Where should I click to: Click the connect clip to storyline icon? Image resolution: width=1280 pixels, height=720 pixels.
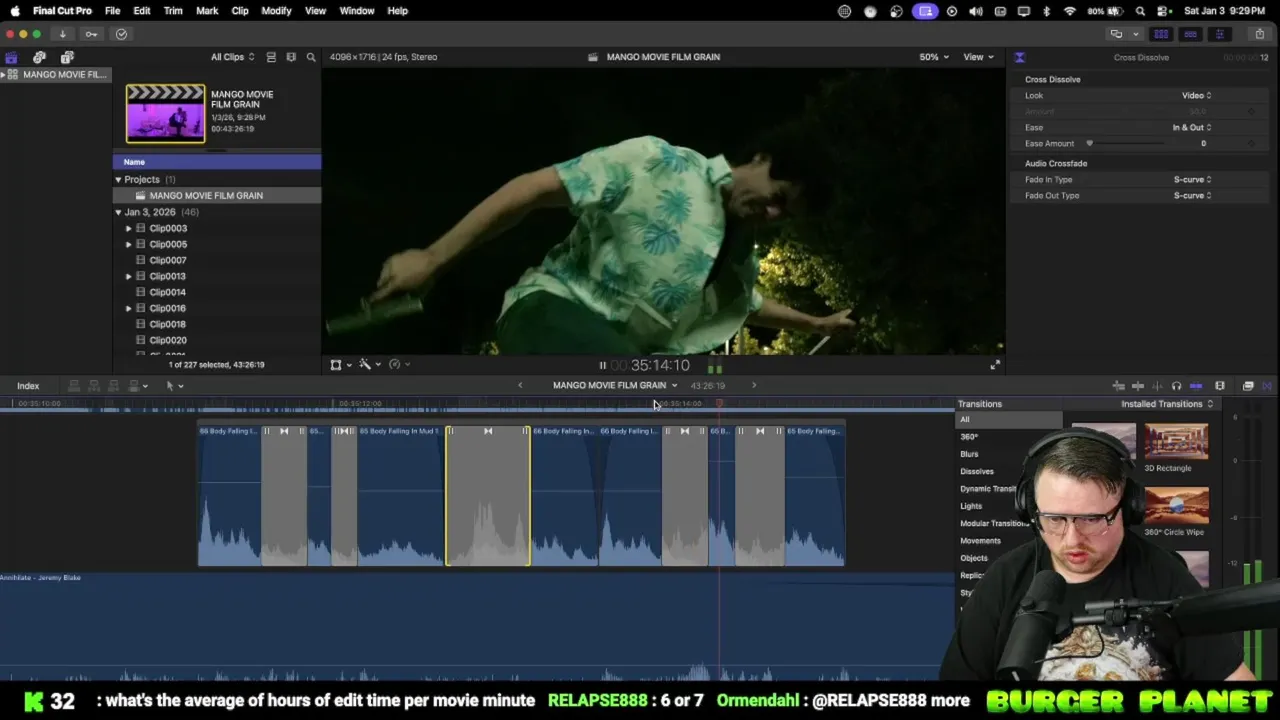tap(74, 386)
